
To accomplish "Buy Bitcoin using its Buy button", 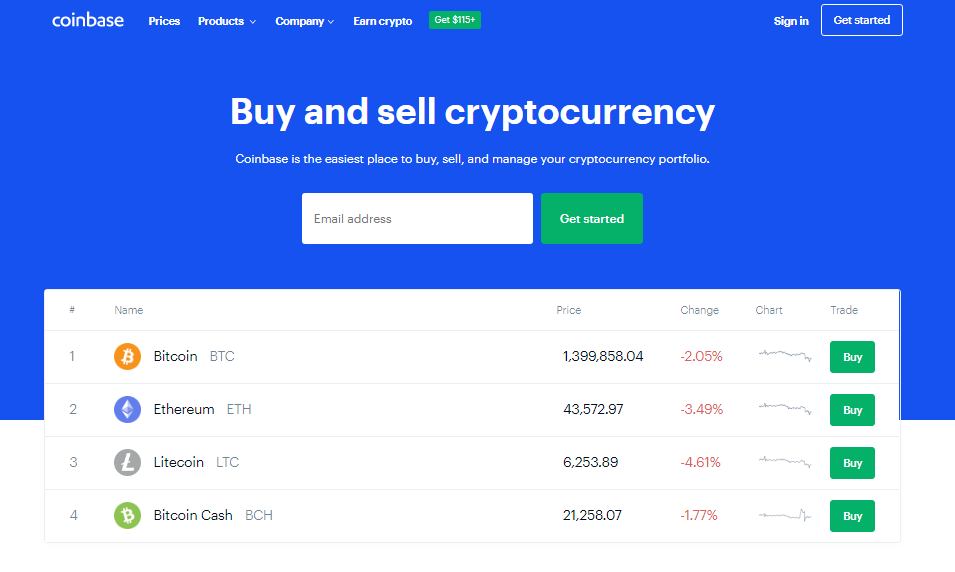I will (852, 357).
